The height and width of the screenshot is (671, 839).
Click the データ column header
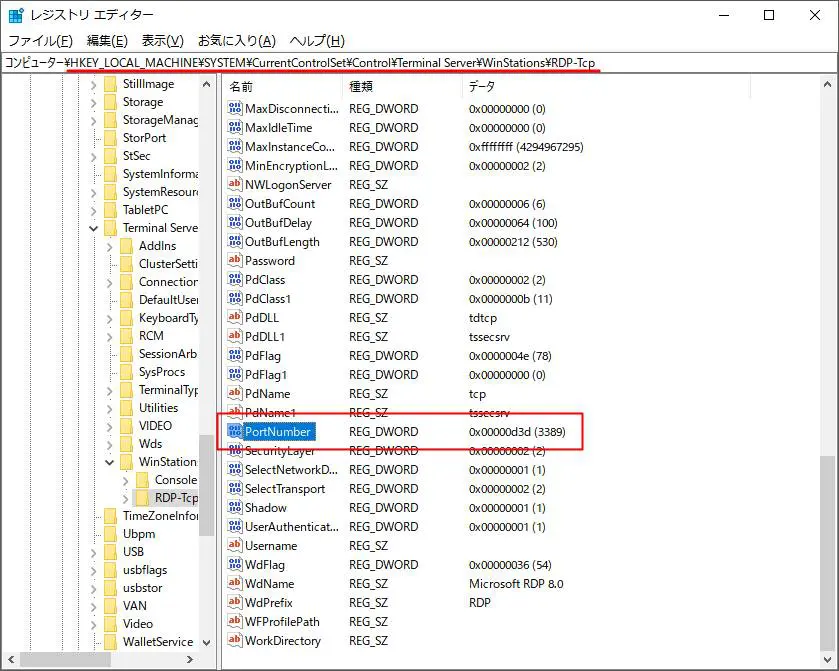482,87
